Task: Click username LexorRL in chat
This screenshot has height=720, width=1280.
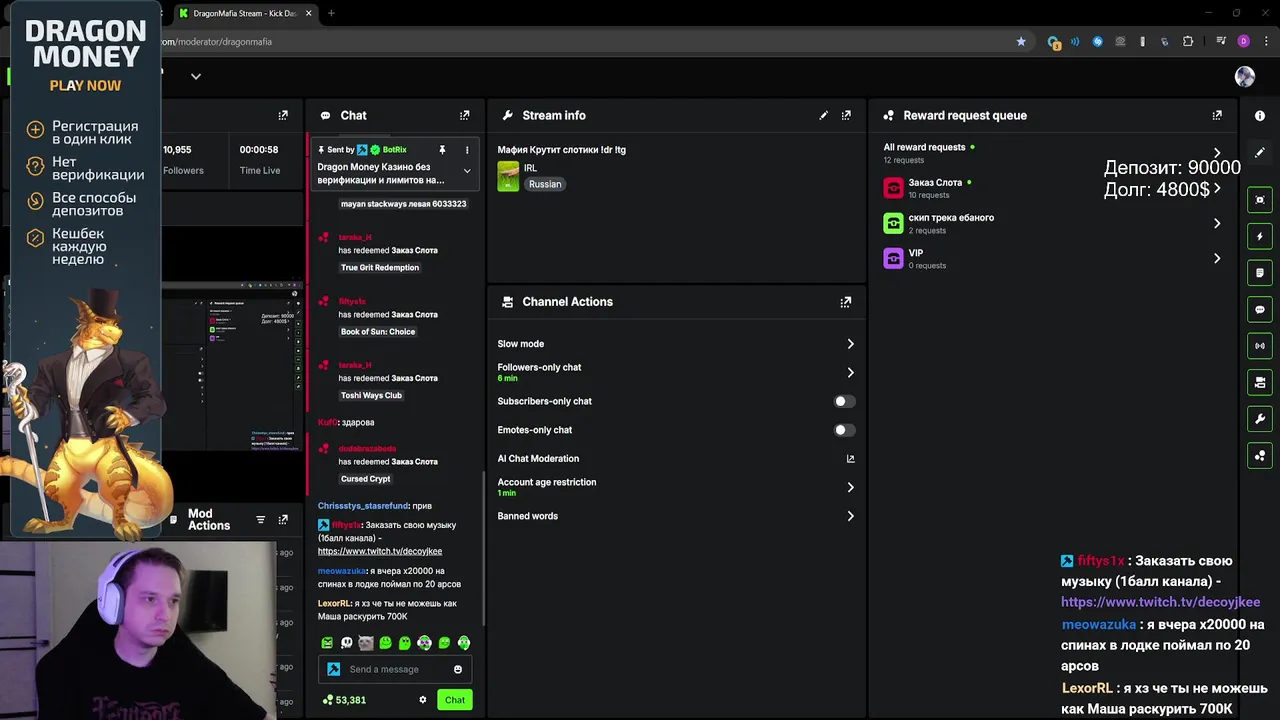Action: [x=334, y=604]
